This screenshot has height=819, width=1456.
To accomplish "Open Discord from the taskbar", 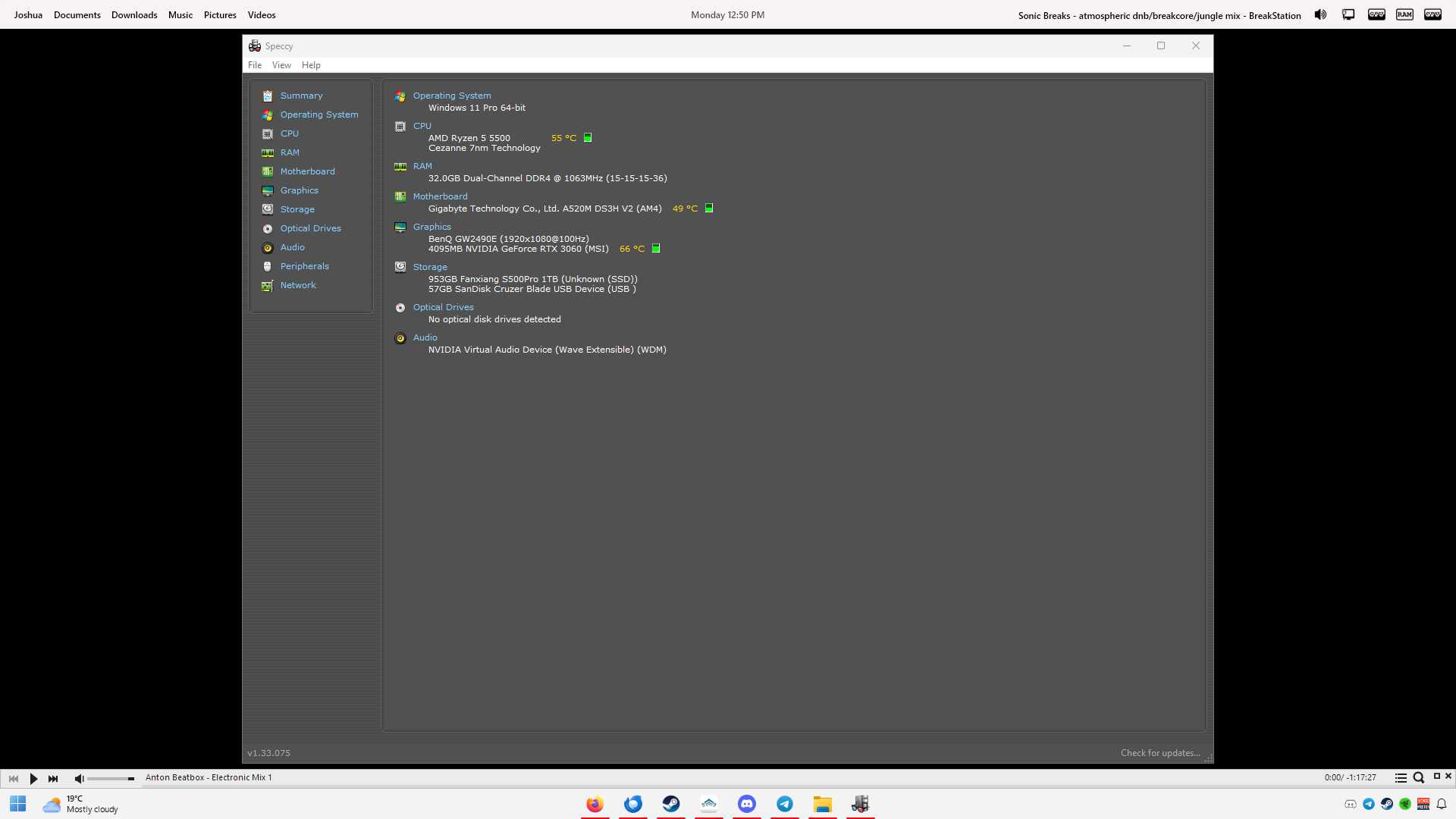I will pyautogui.click(x=747, y=805).
